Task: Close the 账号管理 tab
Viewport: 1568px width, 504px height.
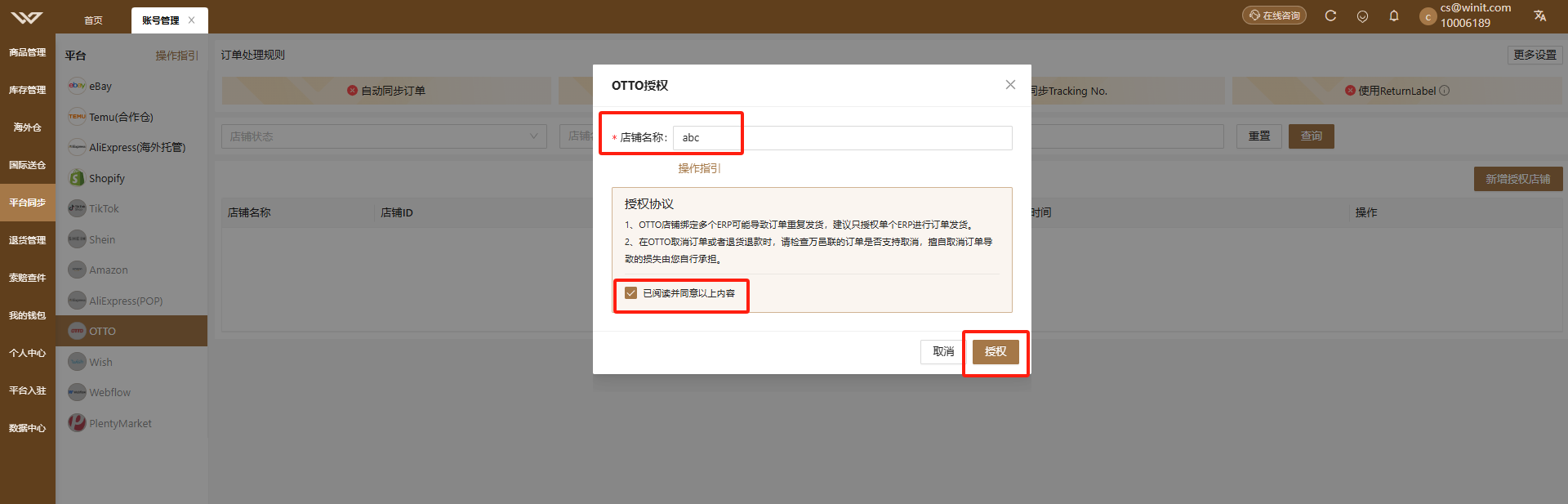Action: pyautogui.click(x=191, y=20)
